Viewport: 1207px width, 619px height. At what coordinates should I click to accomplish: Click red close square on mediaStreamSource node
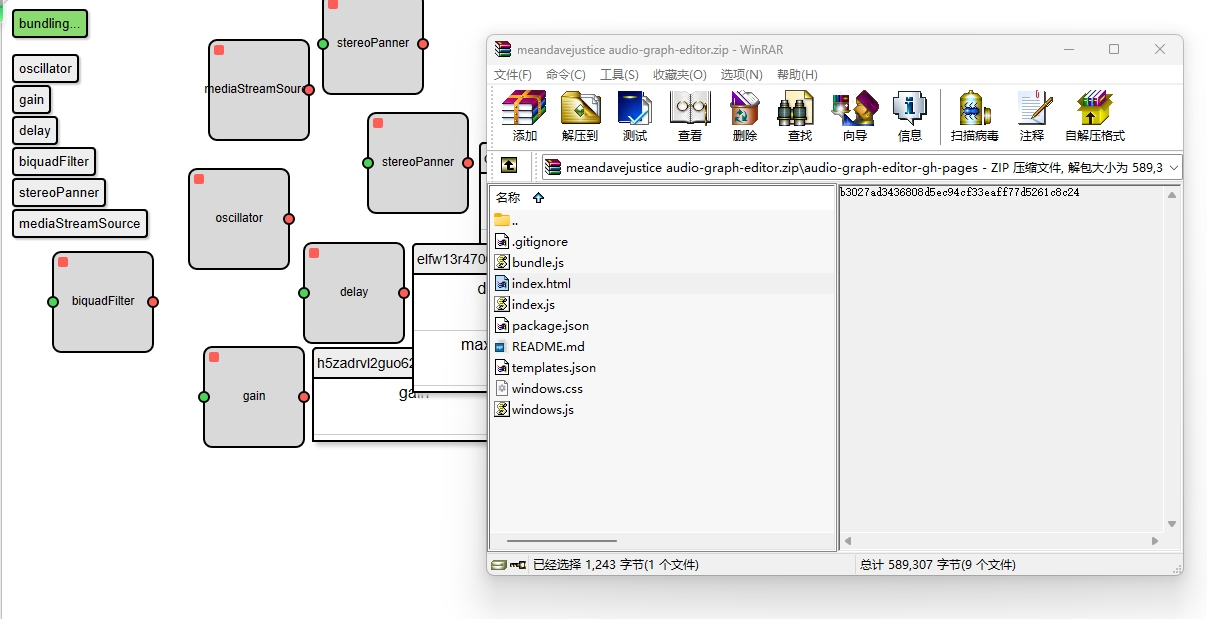click(x=219, y=50)
